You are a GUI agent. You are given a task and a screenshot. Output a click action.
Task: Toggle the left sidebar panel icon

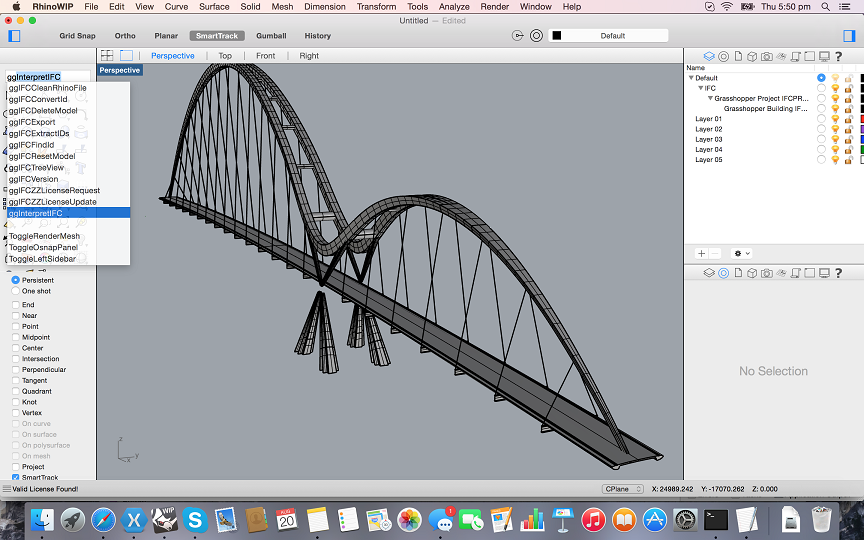(x=14, y=36)
